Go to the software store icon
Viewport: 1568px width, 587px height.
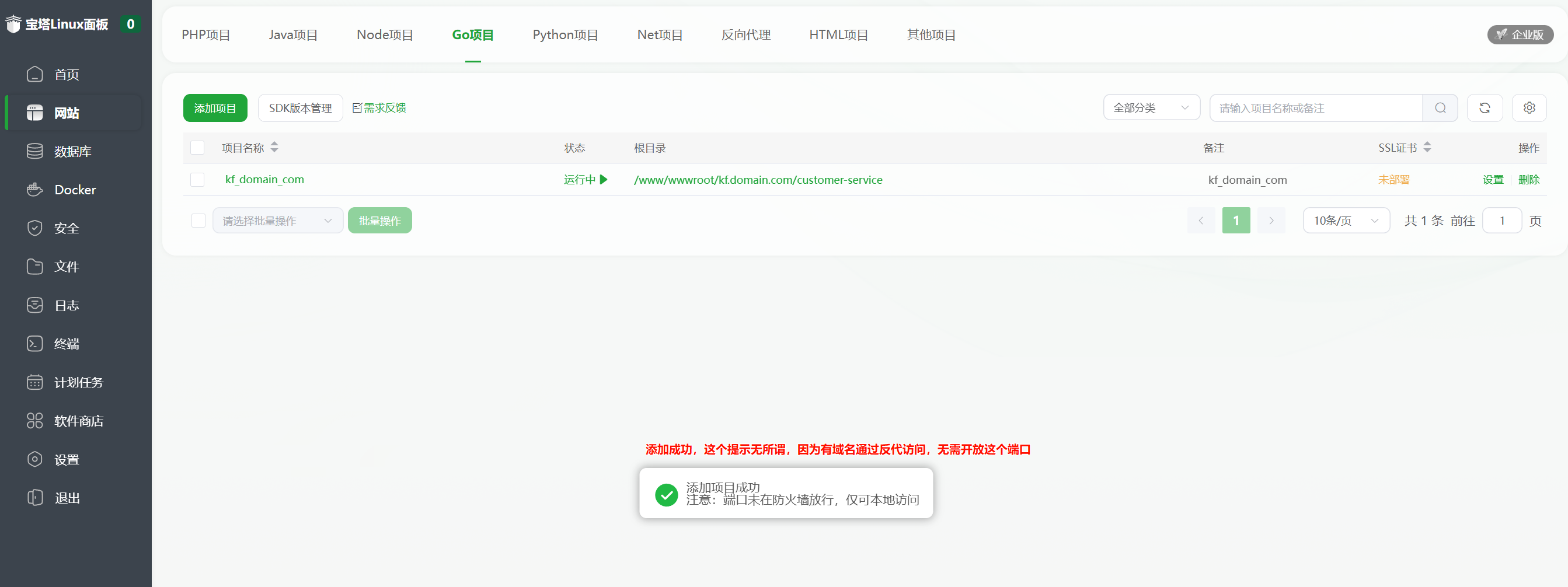[x=34, y=421]
